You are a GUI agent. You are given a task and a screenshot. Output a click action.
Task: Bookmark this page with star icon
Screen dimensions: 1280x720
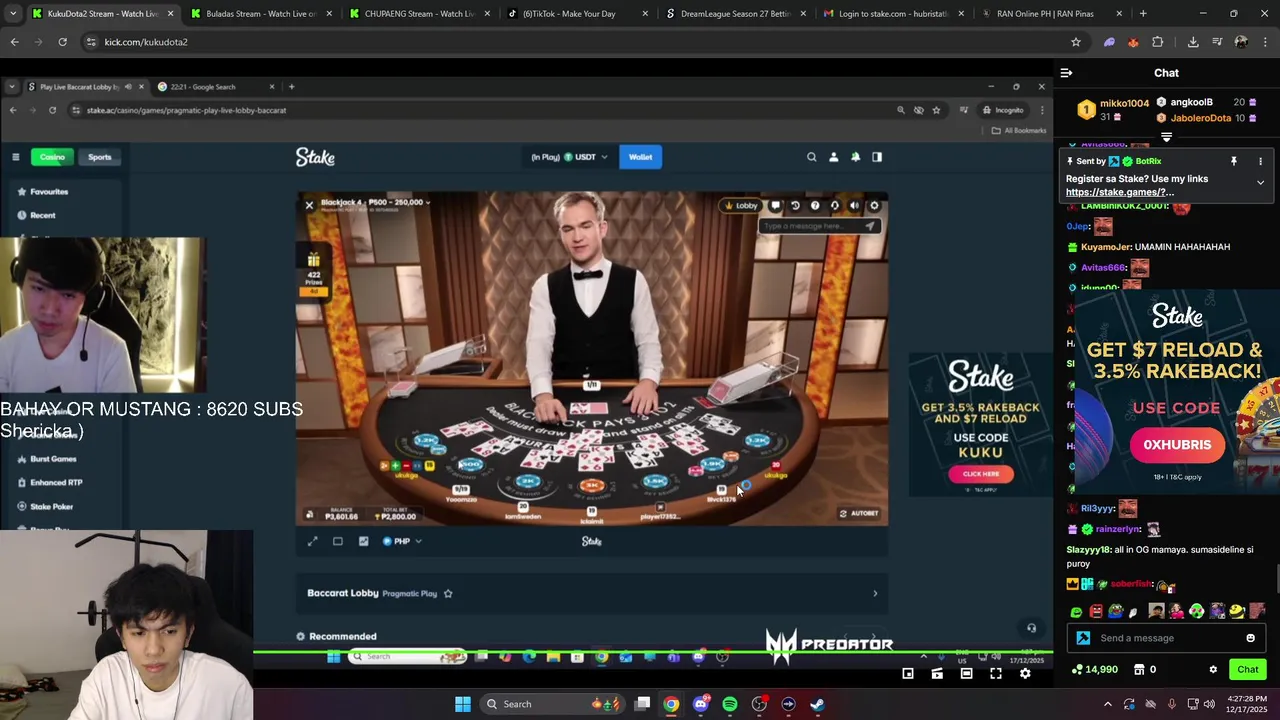click(1076, 42)
